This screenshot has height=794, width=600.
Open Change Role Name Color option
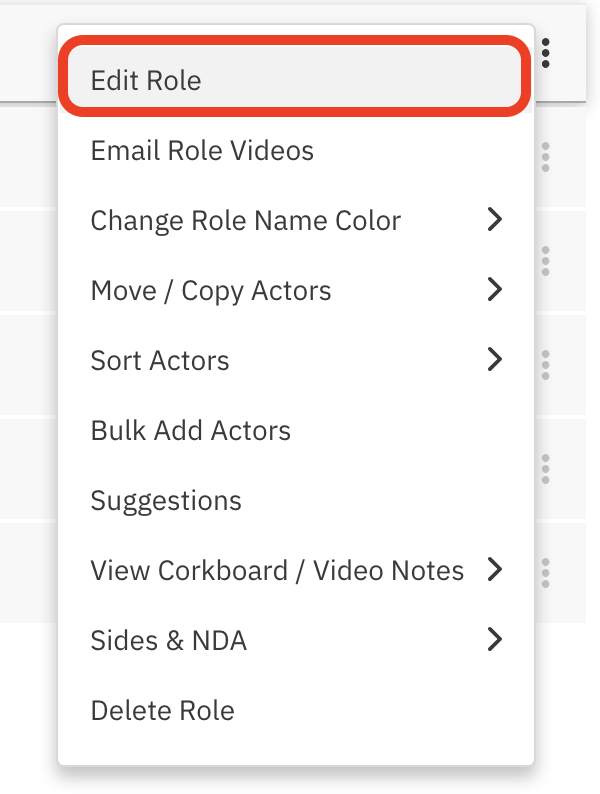click(245, 221)
